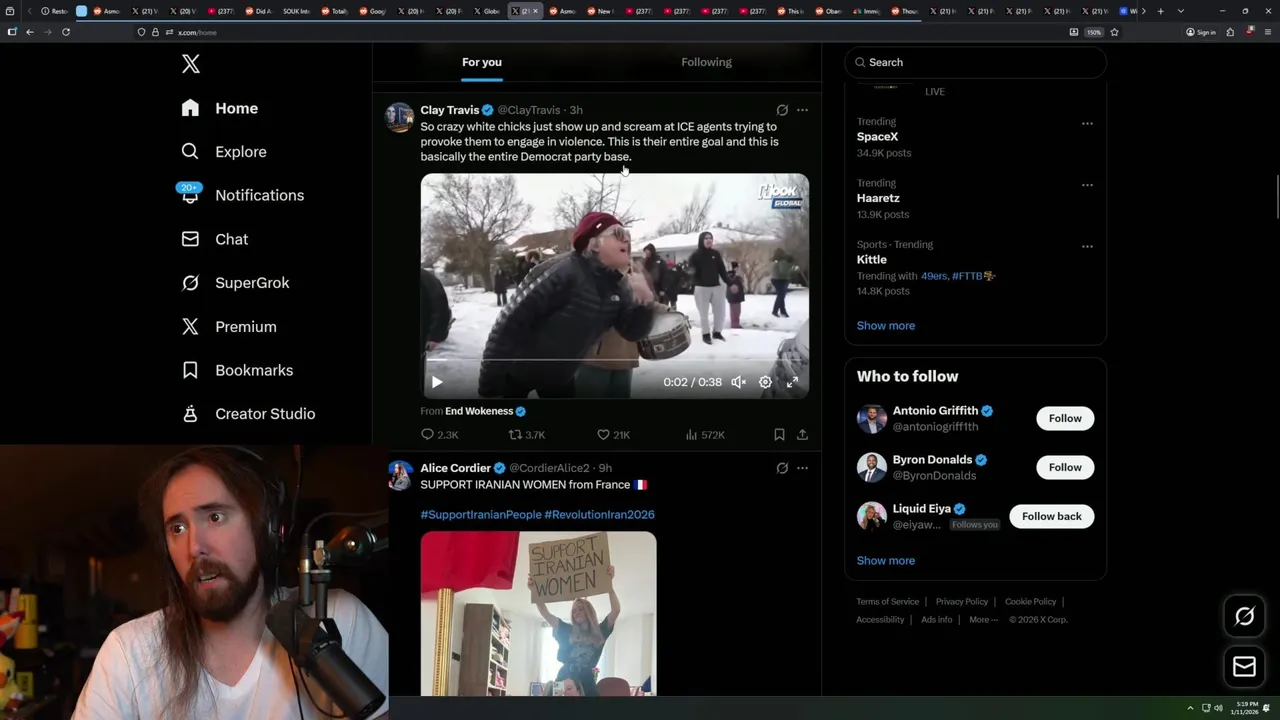This screenshot has width=1280, height=720.
Task: Open Explore in the sidebar
Action: [x=223, y=152]
